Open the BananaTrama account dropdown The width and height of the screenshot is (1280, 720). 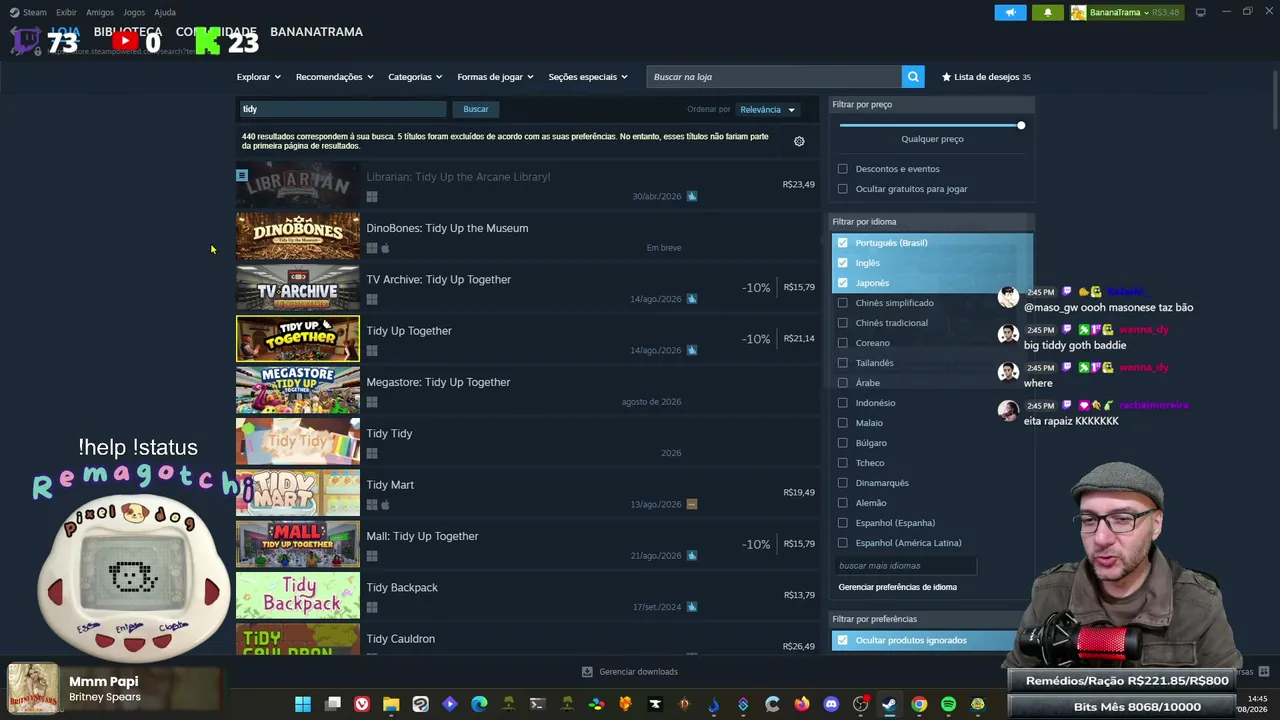click(1126, 12)
